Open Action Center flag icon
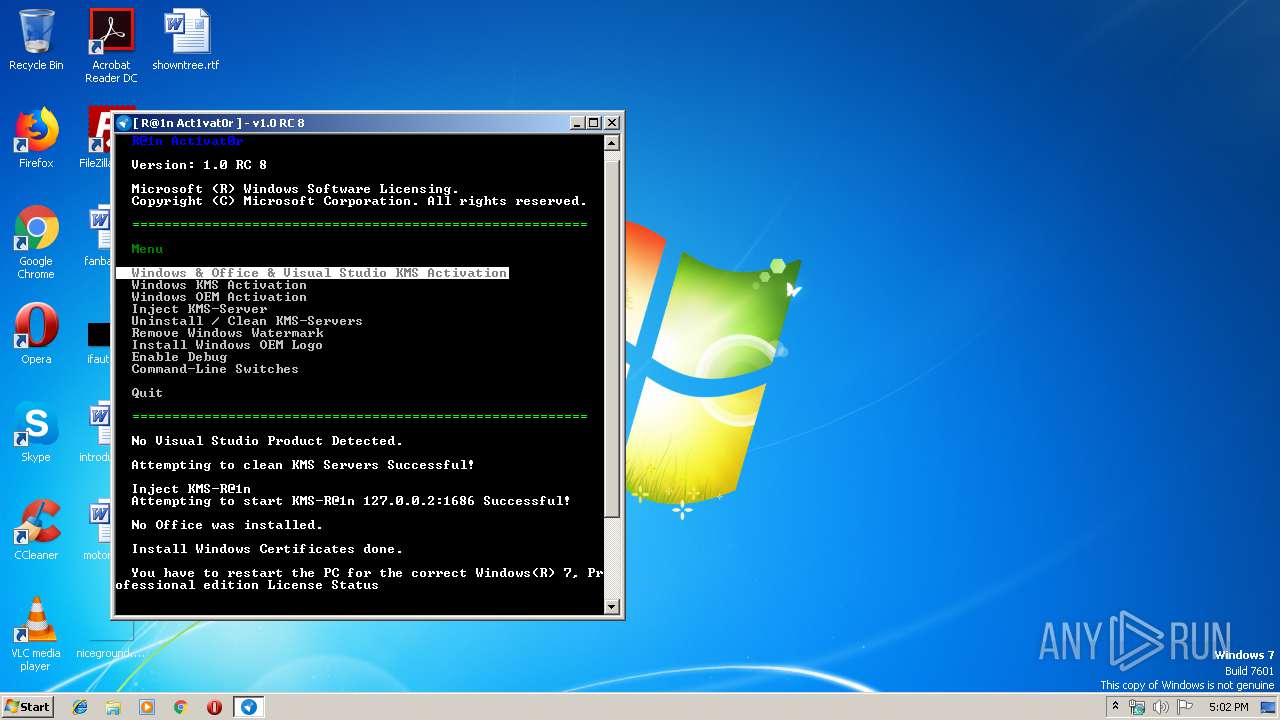This screenshot has width=1280, height=720. pyautogui.click(x=1185, y=707)
